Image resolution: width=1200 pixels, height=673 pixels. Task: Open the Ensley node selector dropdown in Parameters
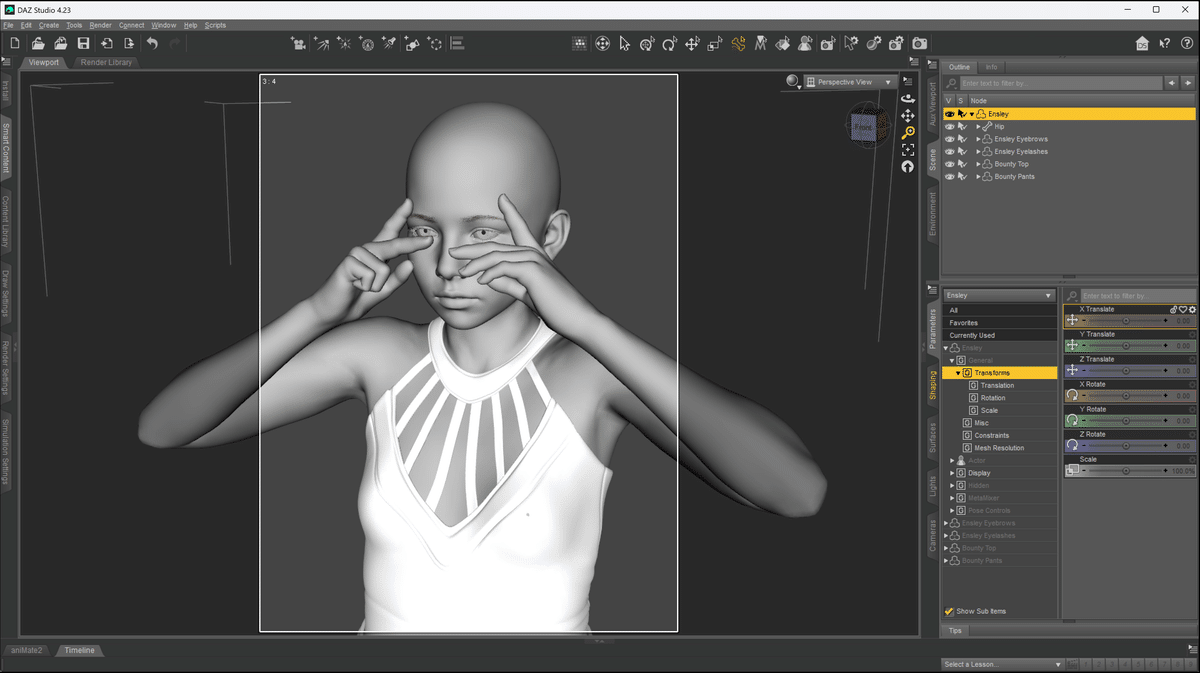click(1000, 296)
